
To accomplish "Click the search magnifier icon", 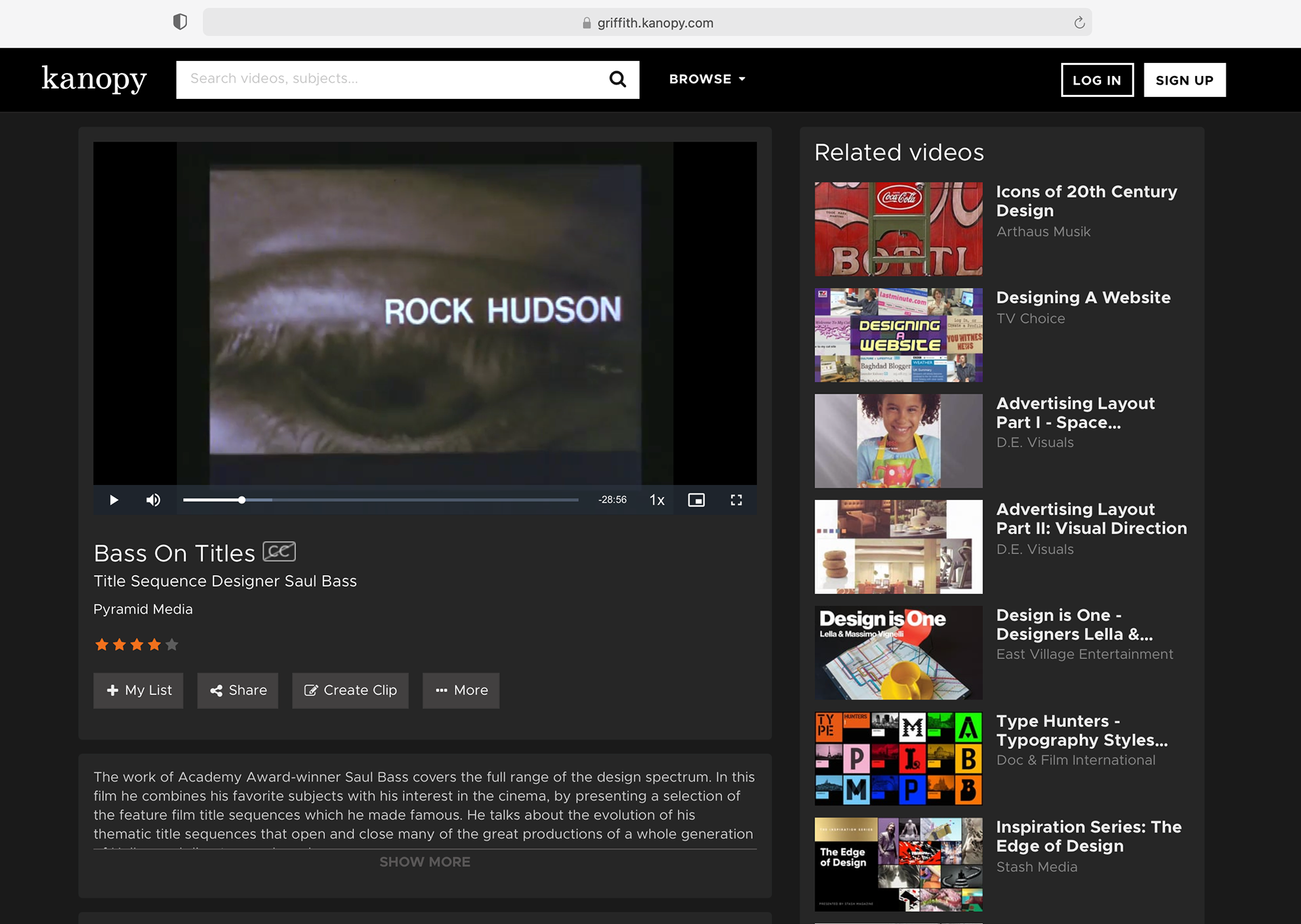I will [617, 79].
